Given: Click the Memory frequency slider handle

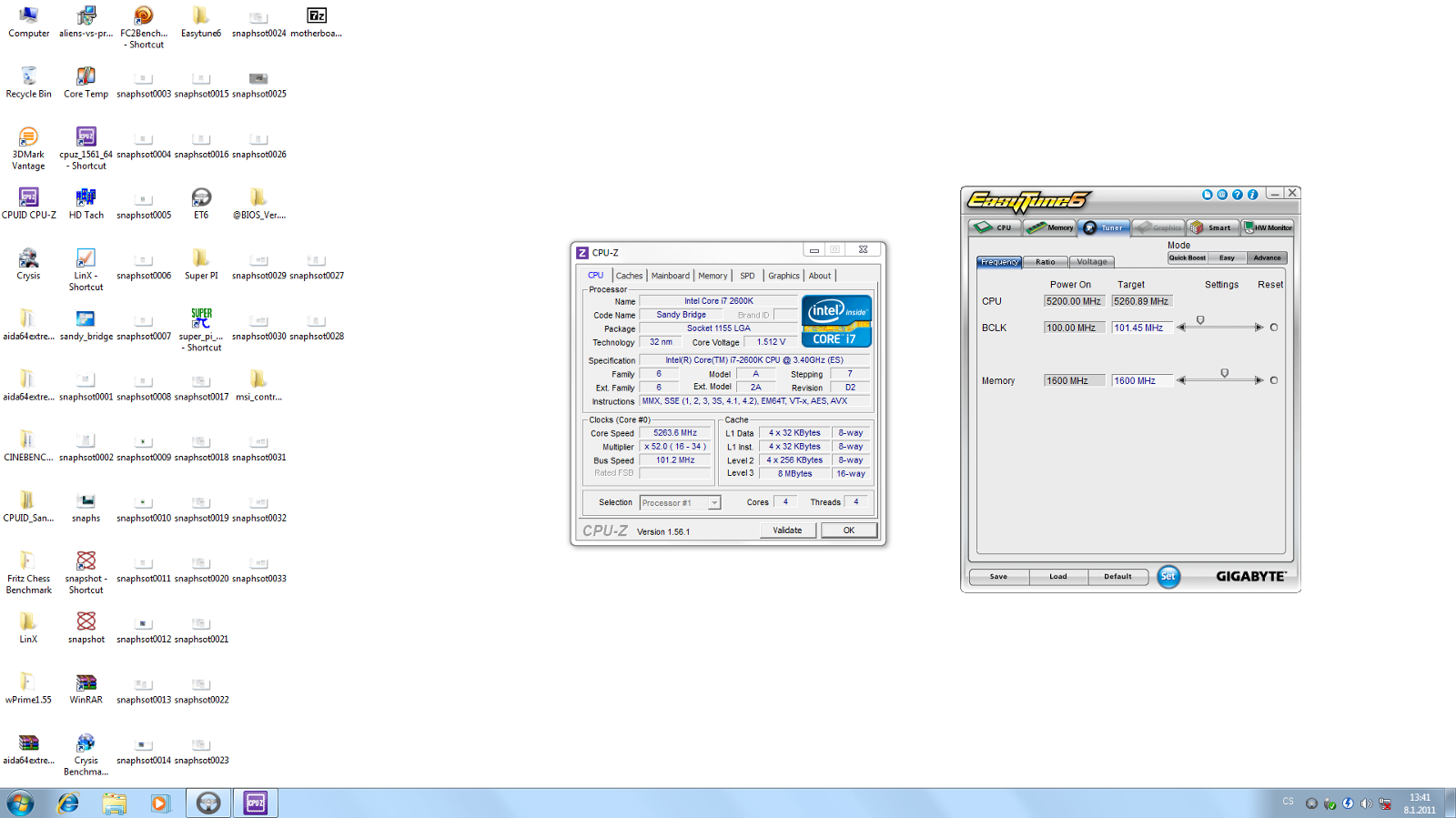Looking at the screenshot, I should (x=1224, y=373).
